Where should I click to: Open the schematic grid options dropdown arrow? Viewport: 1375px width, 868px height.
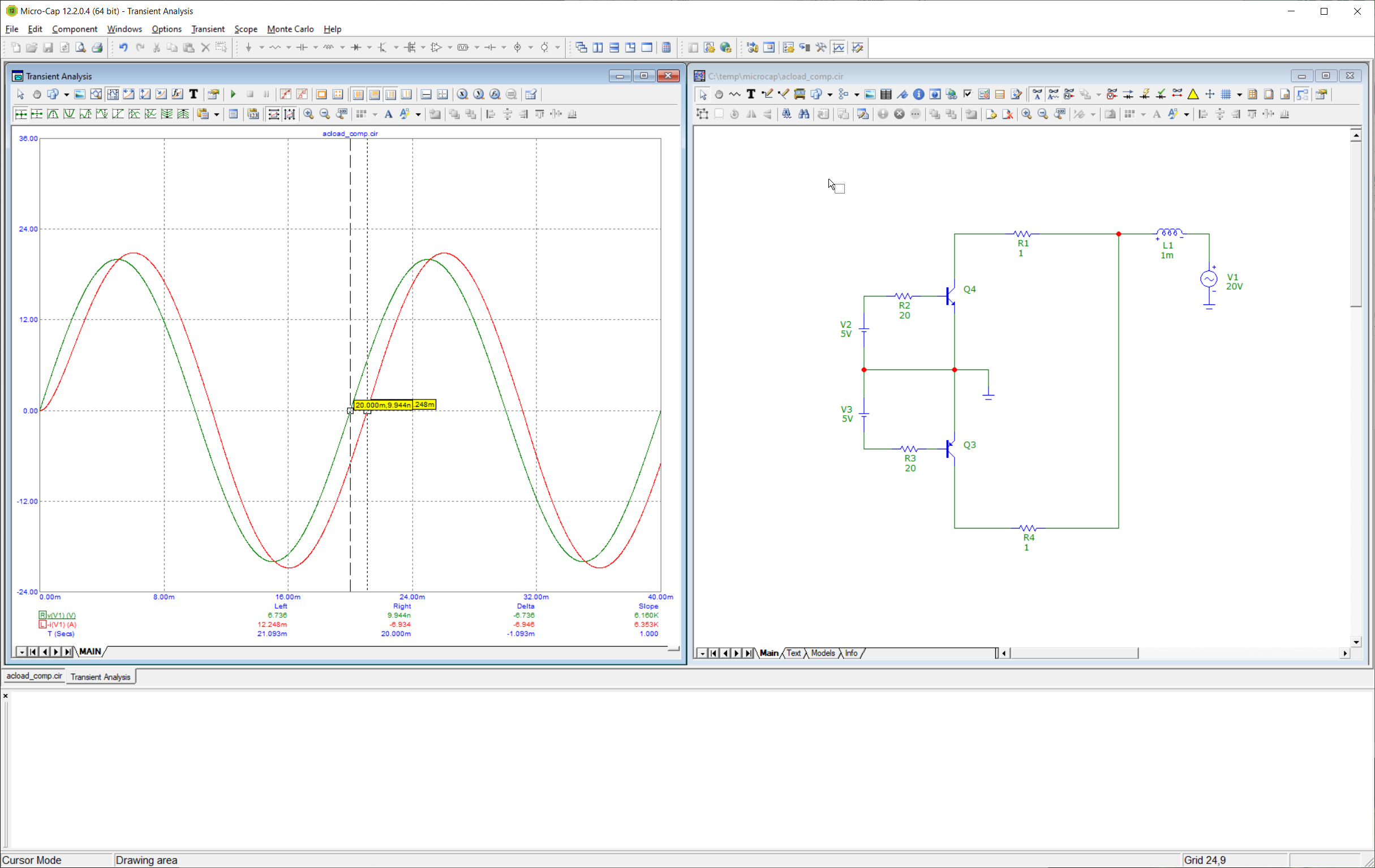(x=1239, y=95)
